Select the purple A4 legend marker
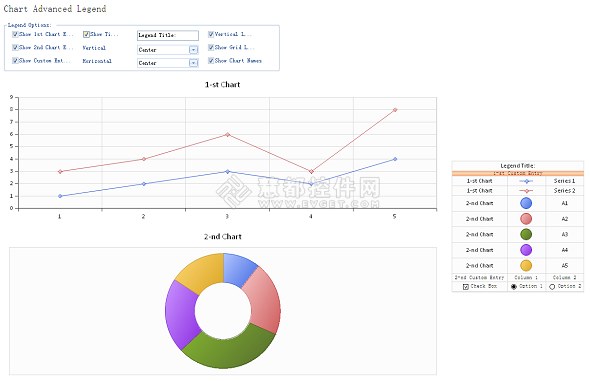 (526, 250)
